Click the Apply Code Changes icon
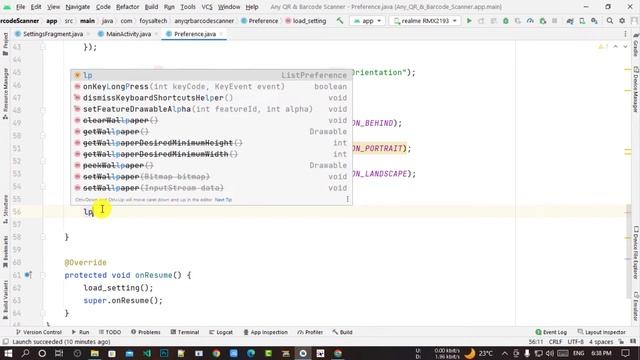Screen dimensions: 640x360 493,20
